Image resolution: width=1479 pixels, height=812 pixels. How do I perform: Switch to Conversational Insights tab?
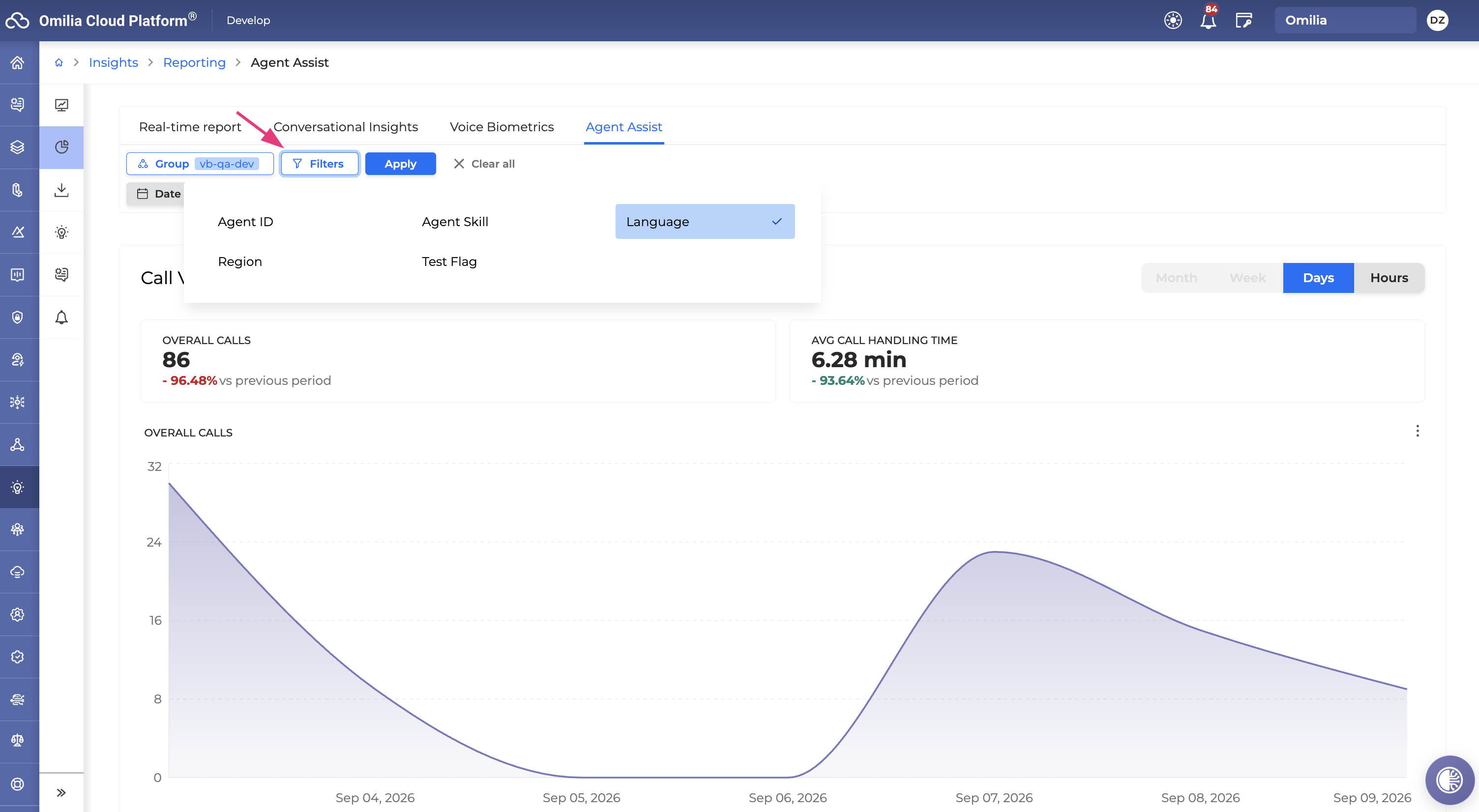tap(346, 127)
